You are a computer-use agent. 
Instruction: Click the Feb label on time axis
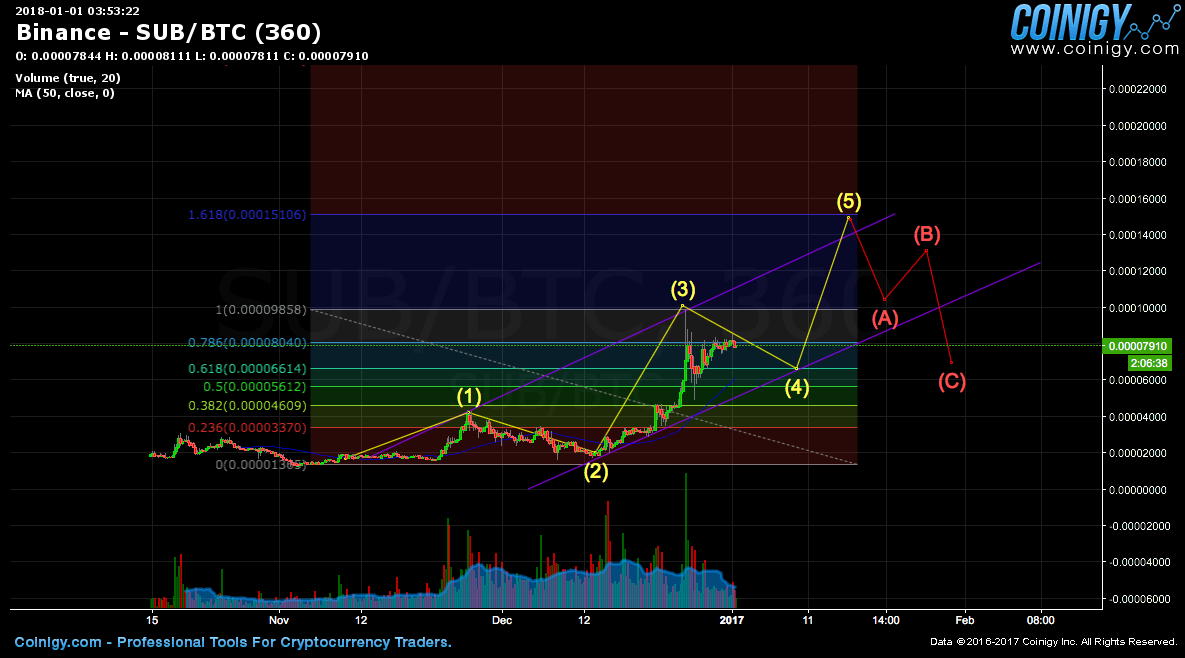pyautogui.click(x=964, y=620)
